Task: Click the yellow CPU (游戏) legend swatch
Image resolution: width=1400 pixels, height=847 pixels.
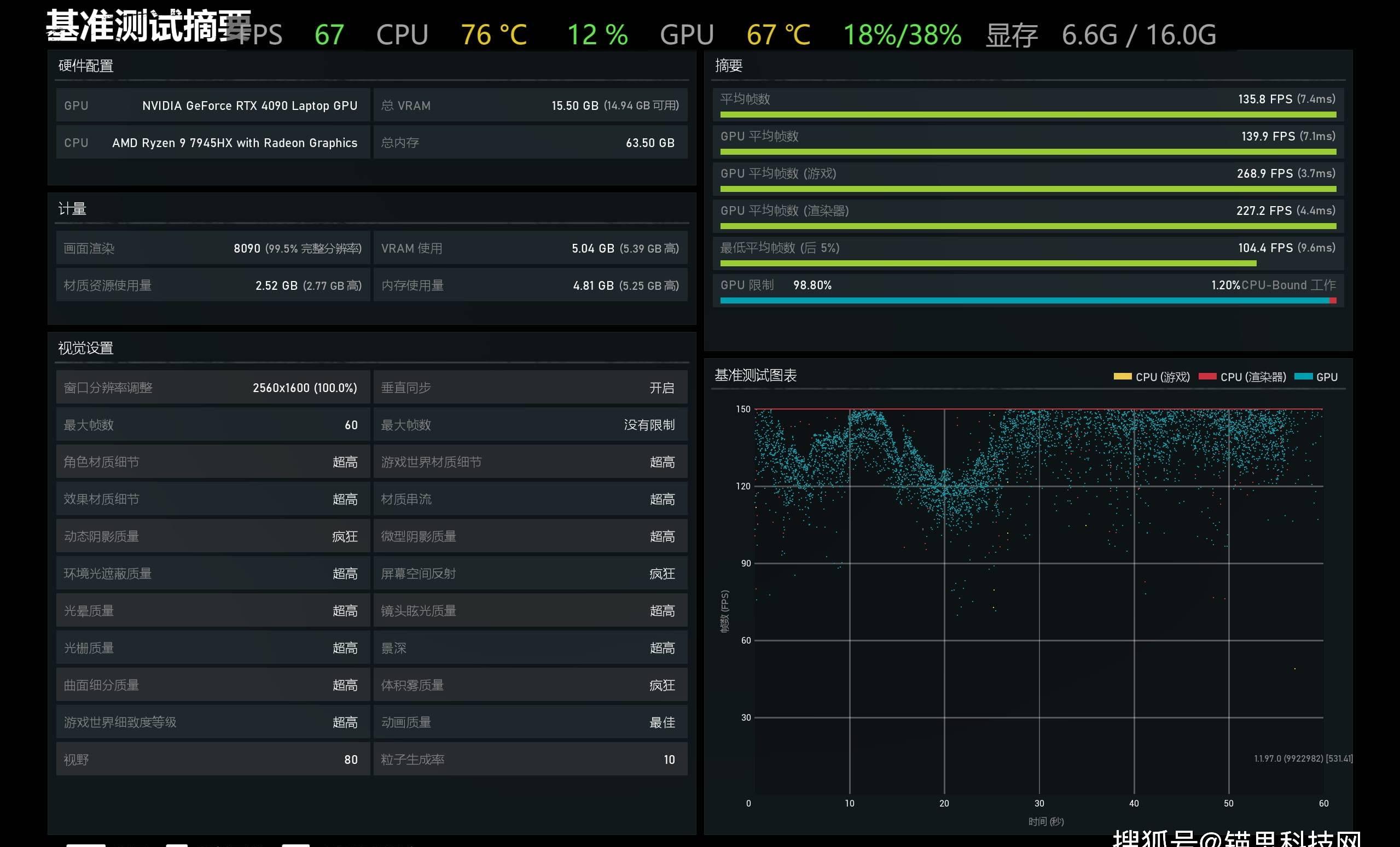Action: pyautogui.click(x=1122, y=376)
